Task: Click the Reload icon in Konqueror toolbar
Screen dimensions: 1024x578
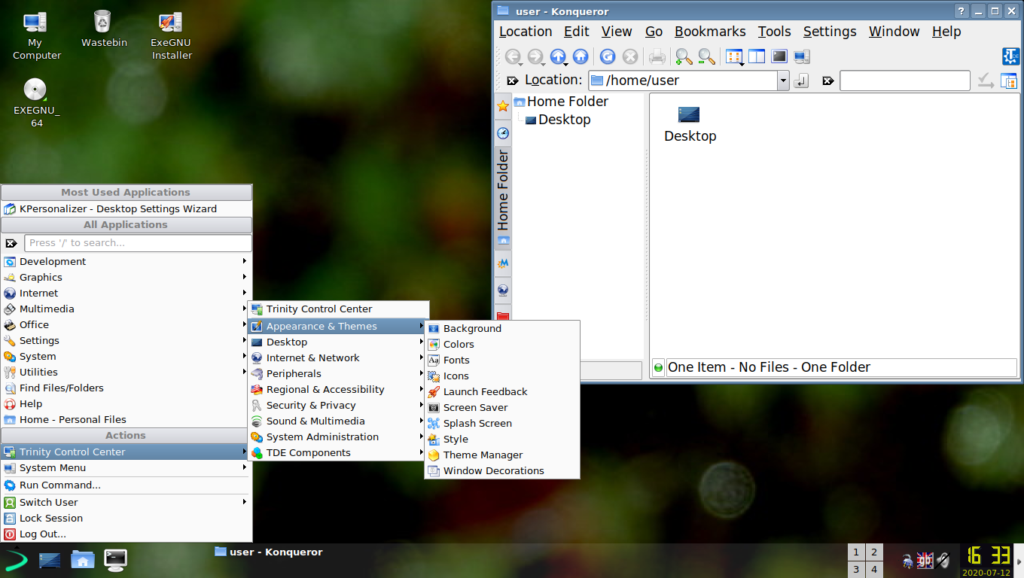Action: coord(607,57)
